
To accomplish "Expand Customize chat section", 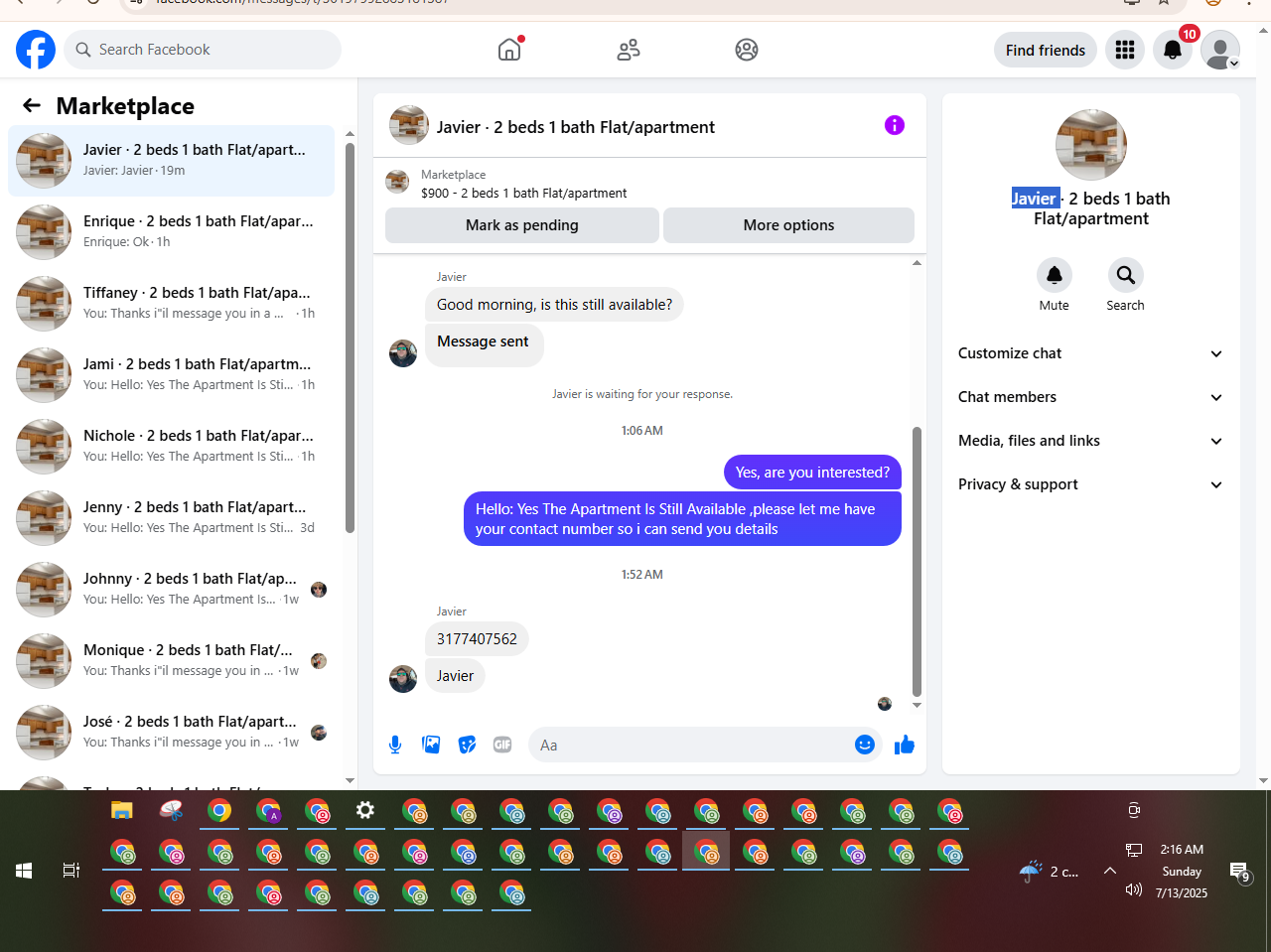I will 1090,353.
